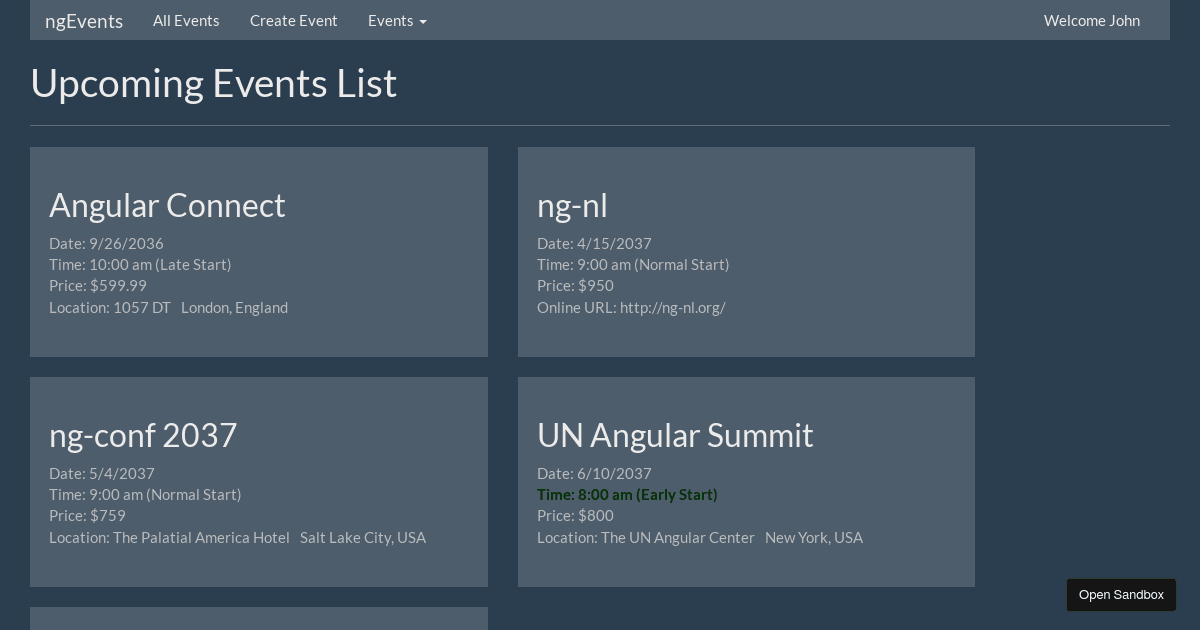The height and width of the screenshot is (630, 1200).
Task: Click The UN Angular Center location
Action: pos(700,537)
